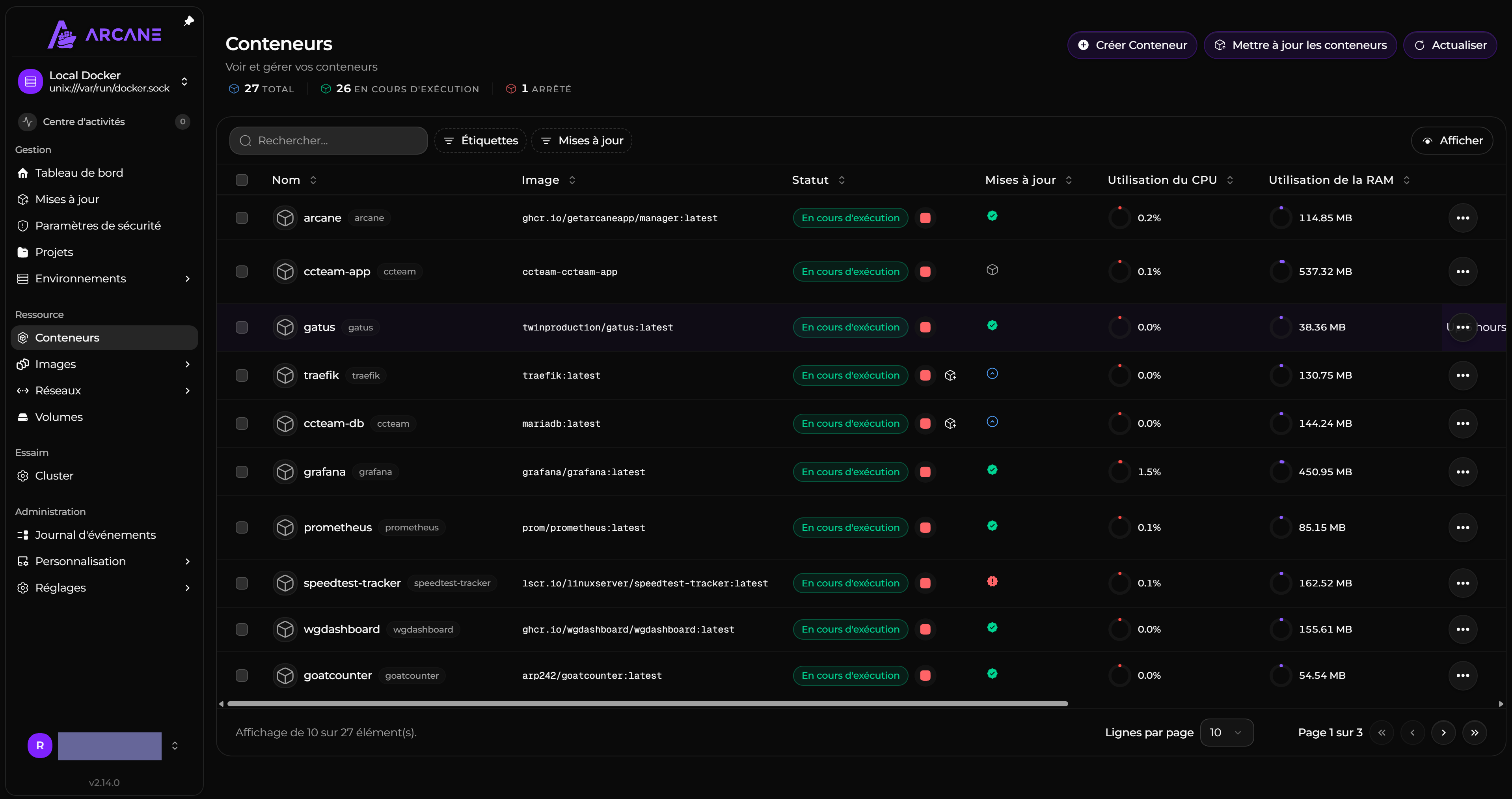
Task: Open the Centre d'activités panel
Action: pyautogui.click(x=104, y=121)
